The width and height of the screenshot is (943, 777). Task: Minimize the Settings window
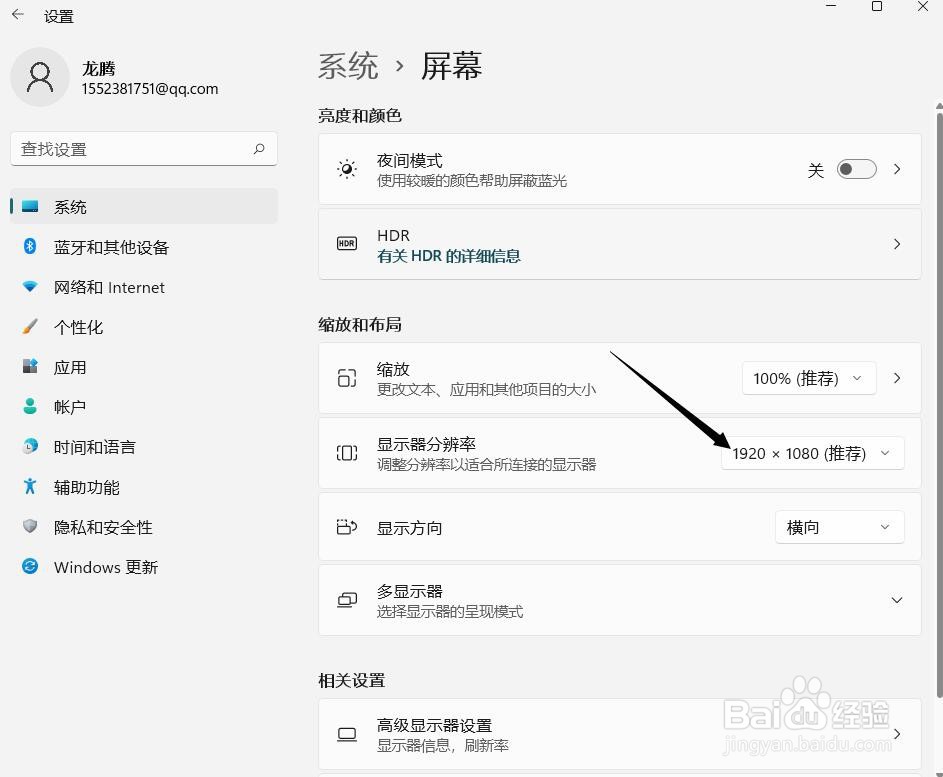831,6
